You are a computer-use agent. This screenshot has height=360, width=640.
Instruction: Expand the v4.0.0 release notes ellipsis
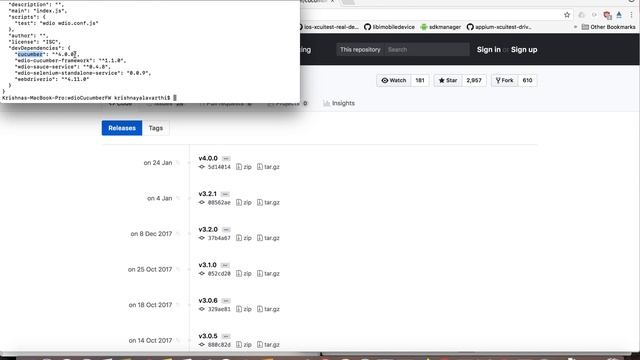click(226, 158)
